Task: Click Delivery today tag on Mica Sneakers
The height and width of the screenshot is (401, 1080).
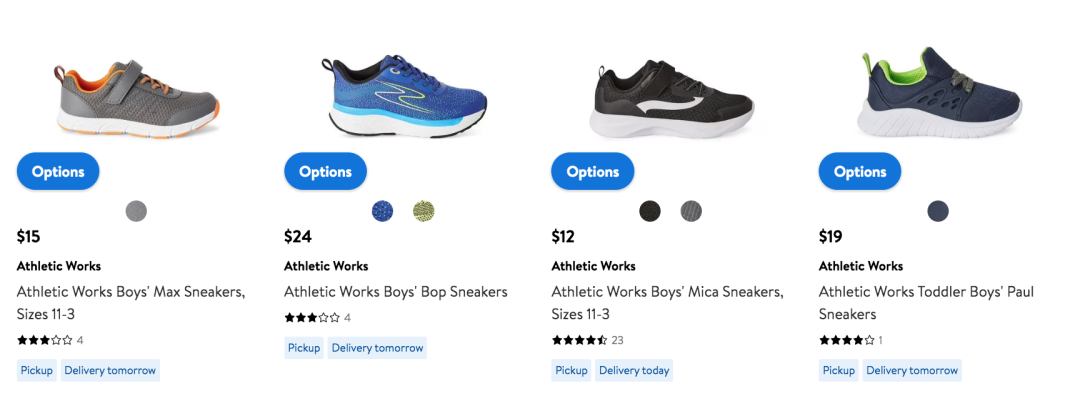Action: click(x=634, y=370)
